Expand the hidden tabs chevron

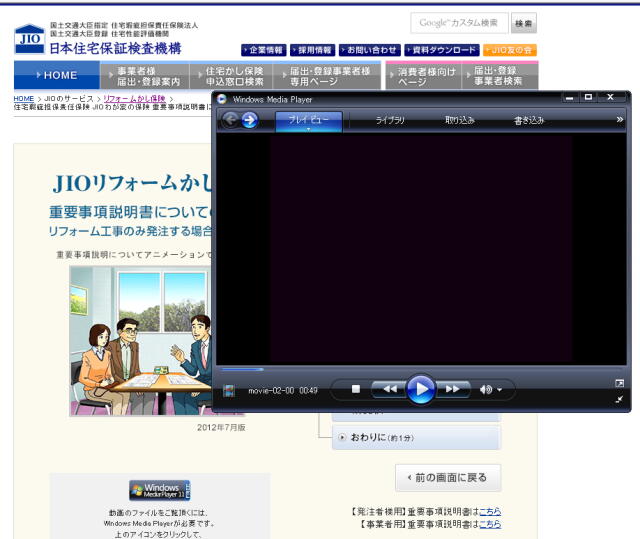coord(619,120)
